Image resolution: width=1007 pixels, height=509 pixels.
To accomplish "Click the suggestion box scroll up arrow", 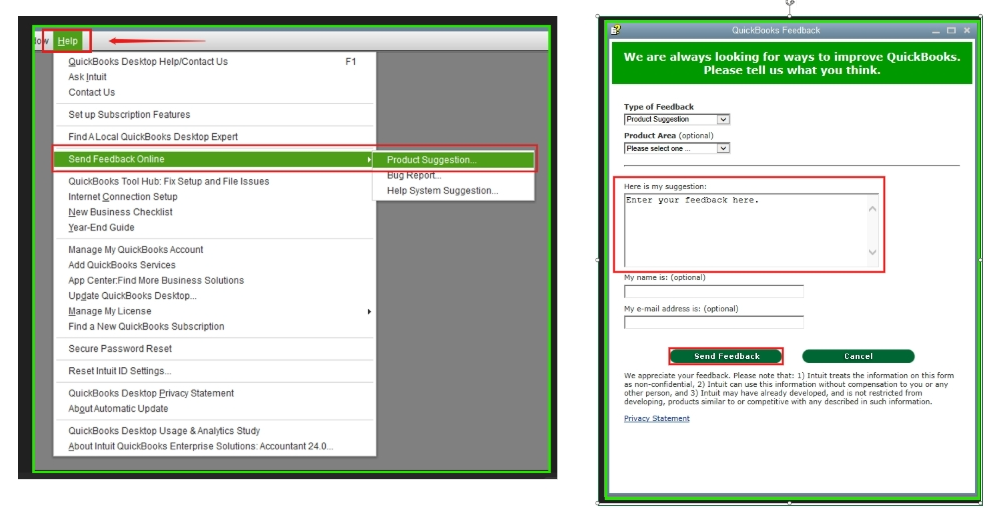I will coord(872,208).
